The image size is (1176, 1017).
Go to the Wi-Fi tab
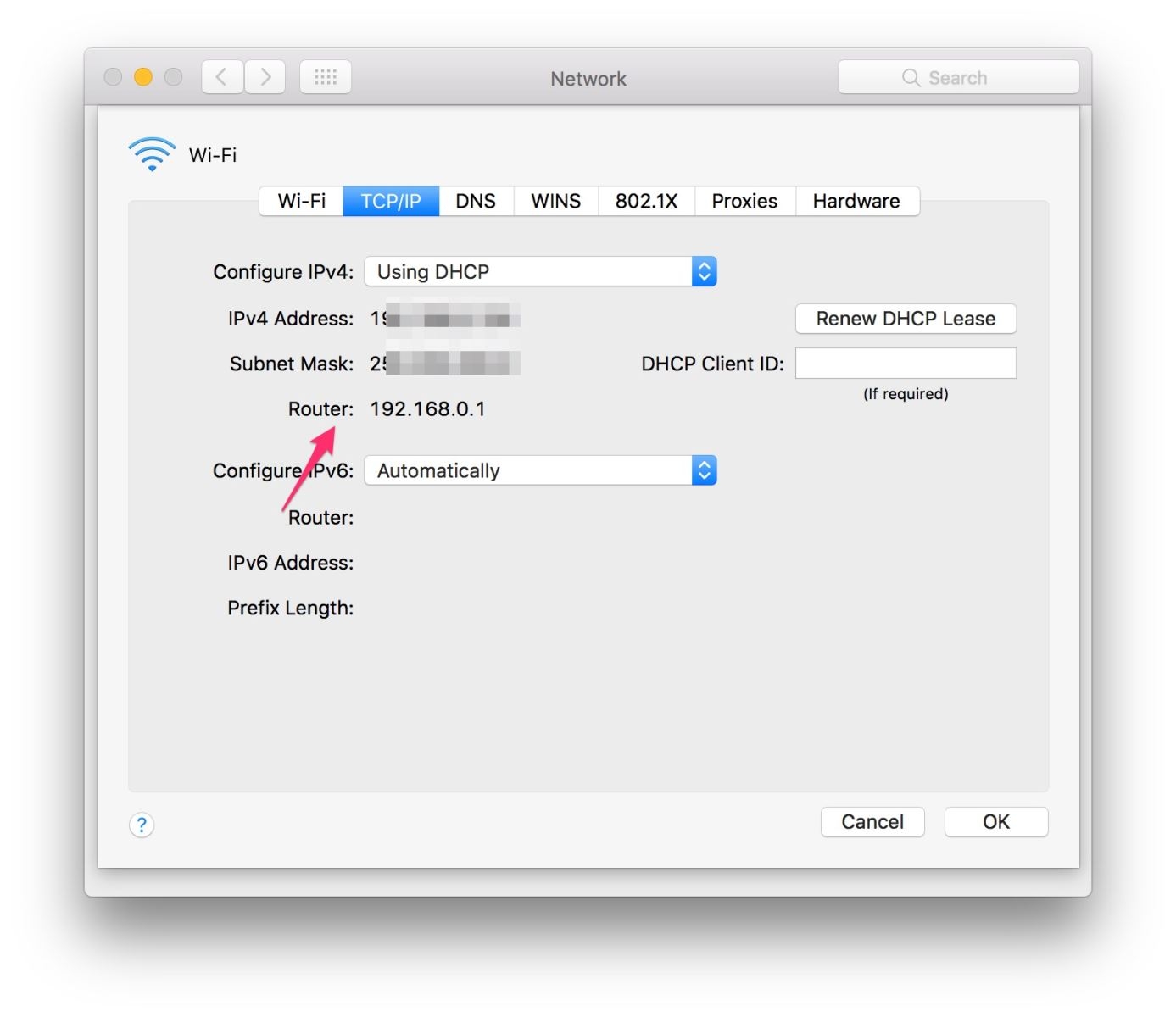302,201
